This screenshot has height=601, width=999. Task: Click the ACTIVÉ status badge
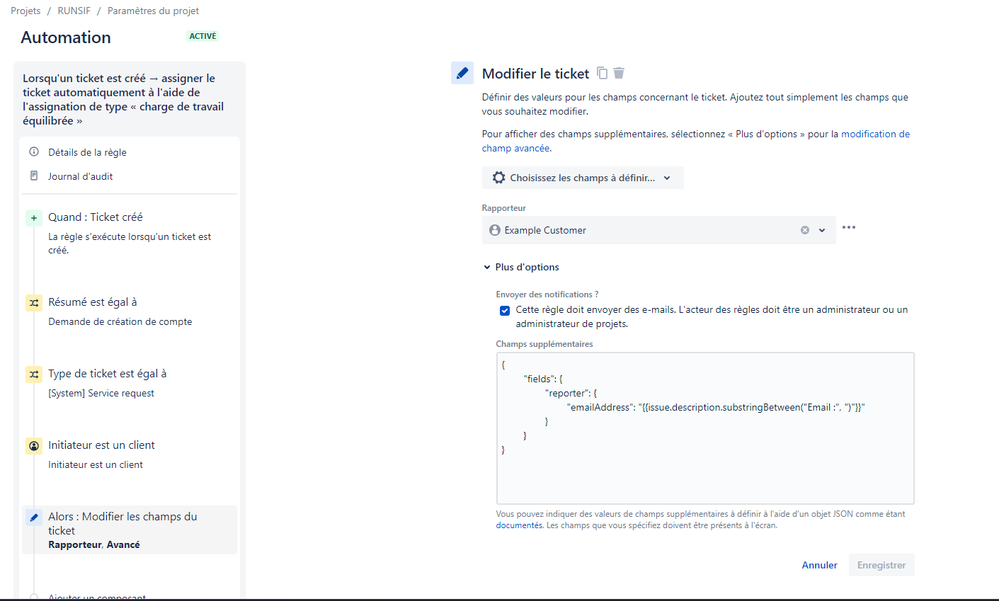coord(203,36)
